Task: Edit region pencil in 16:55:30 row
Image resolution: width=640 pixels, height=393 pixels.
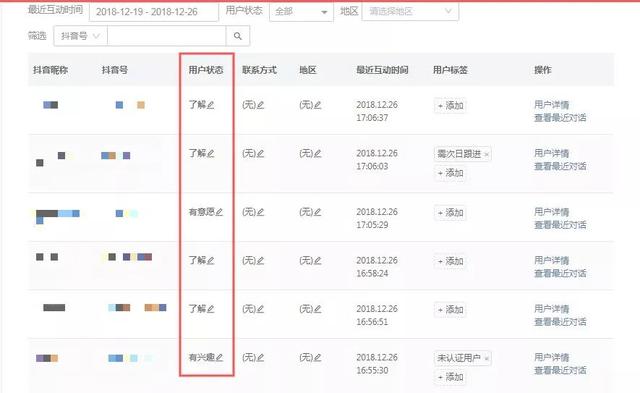Action: point(318,358)
